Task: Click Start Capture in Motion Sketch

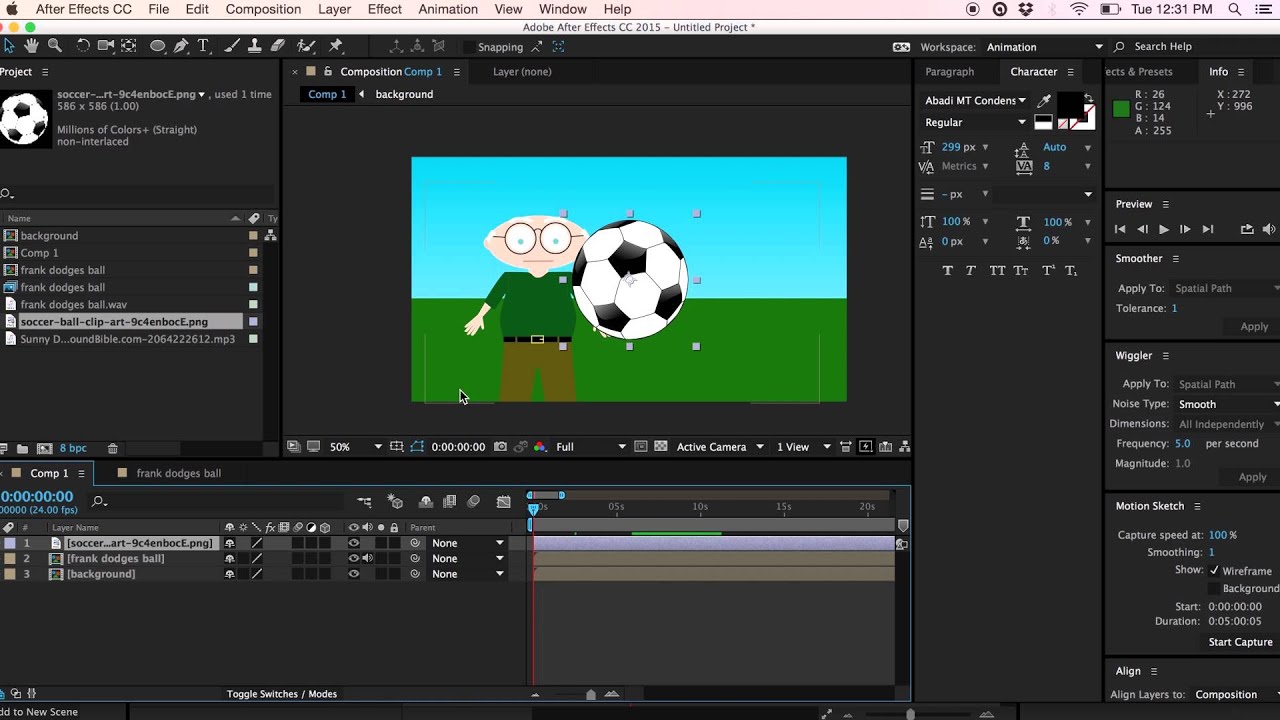Action: [x=1240, y=642]
